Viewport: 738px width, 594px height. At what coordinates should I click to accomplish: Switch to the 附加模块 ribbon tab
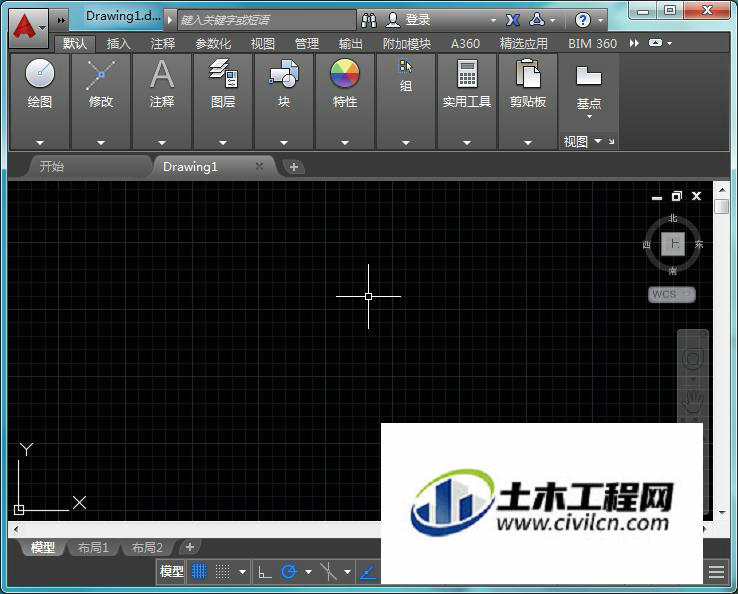pyautogui.click(x=407, y=44)
